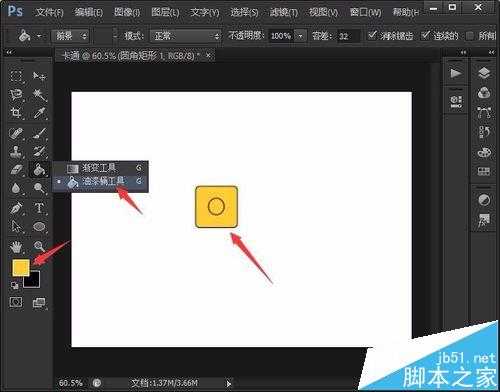This screenshot has height=392, width=500.
Task: Select the Eraser tool
Action: click(16, 169)
